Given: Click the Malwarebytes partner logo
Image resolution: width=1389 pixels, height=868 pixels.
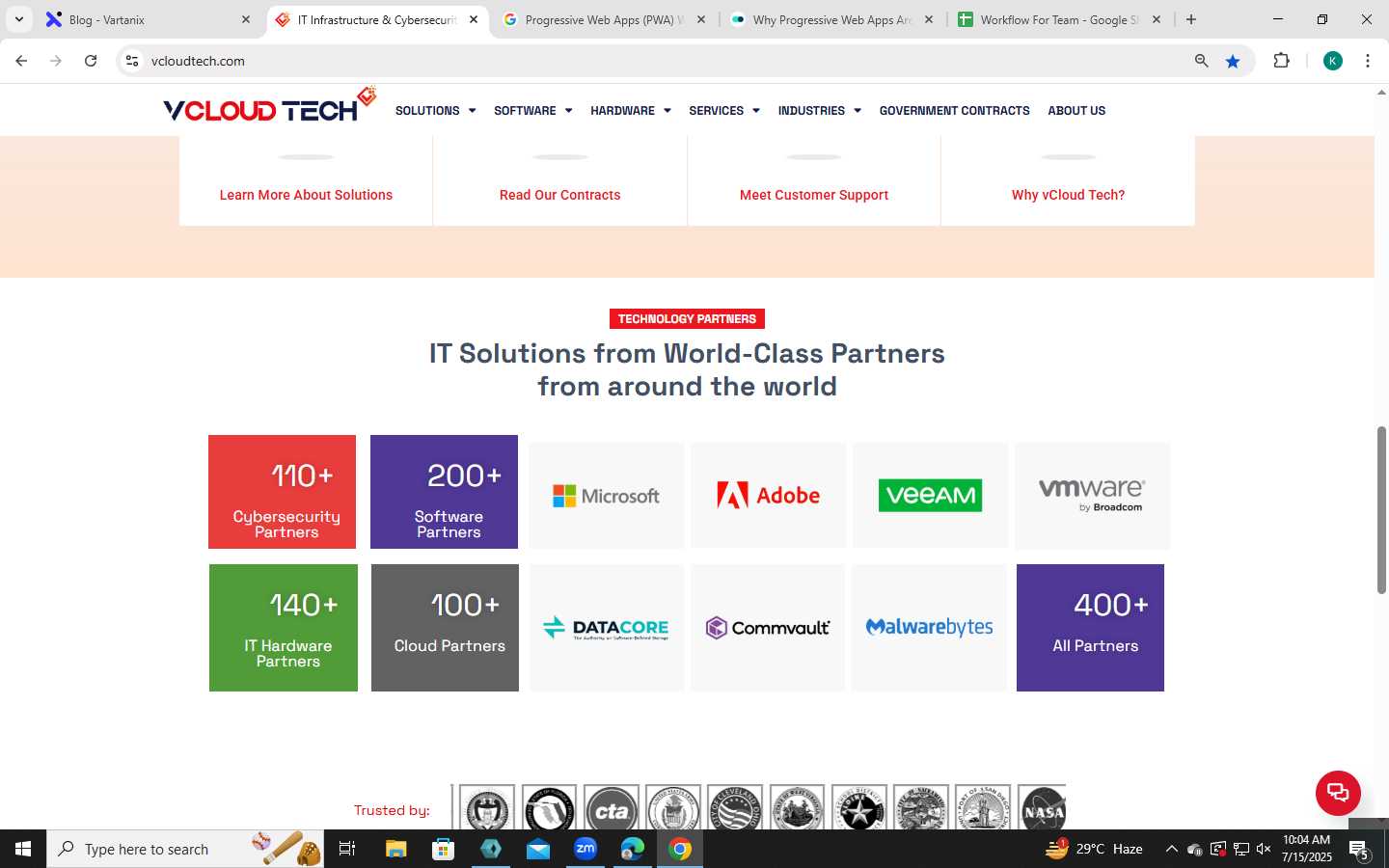Looking at the screenshot, I should point(930,628).
